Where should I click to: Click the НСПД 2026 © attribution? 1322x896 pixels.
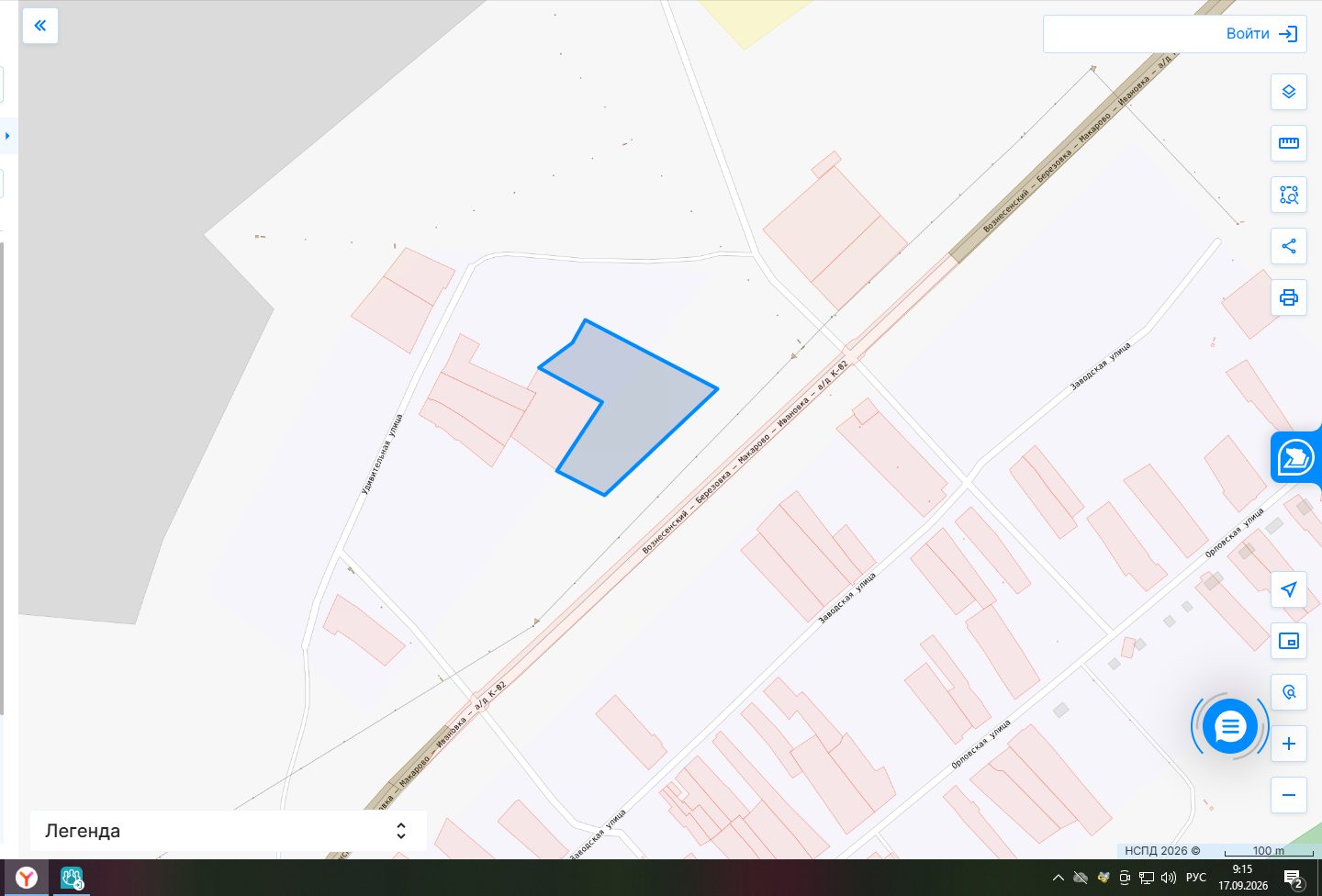1162,851
